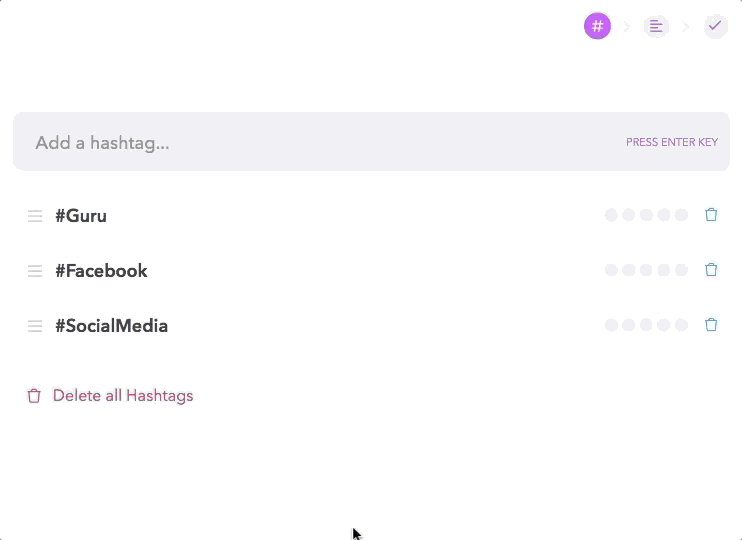Grab the drag handle next to #Guru
The width and height of the screenshot is (742, 540).
tap(35, 216)
